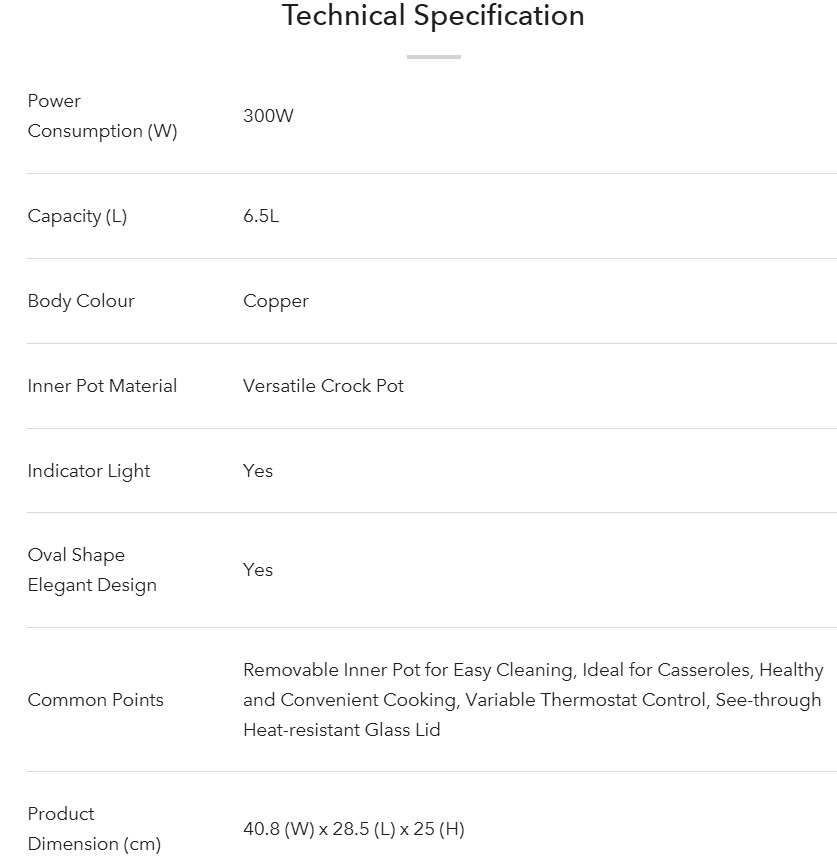837x867 pixels.
Task: Select the Copper colour value
Action: pos(276,301)
